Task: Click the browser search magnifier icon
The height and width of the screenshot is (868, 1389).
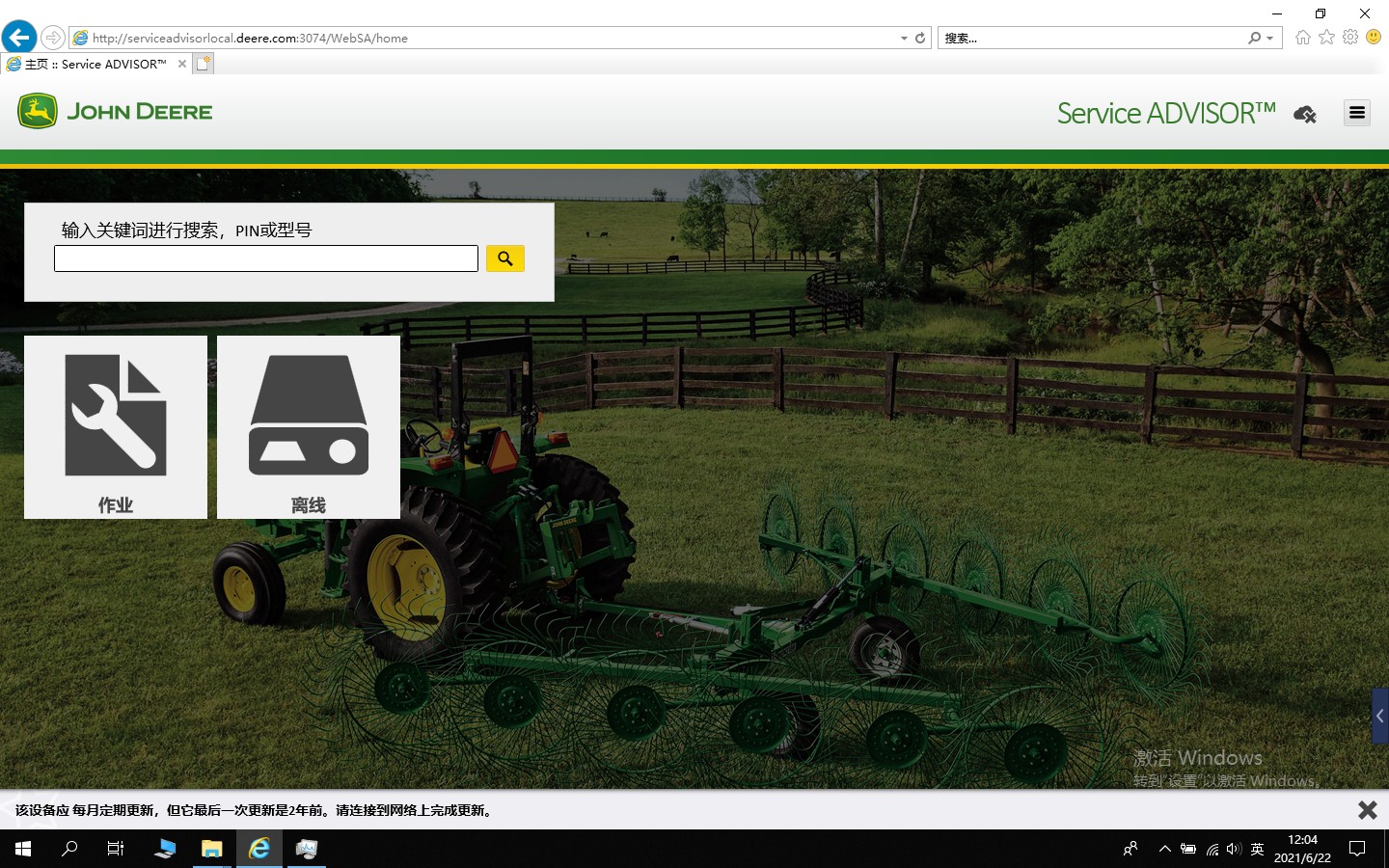Action: pos(1254,38)
